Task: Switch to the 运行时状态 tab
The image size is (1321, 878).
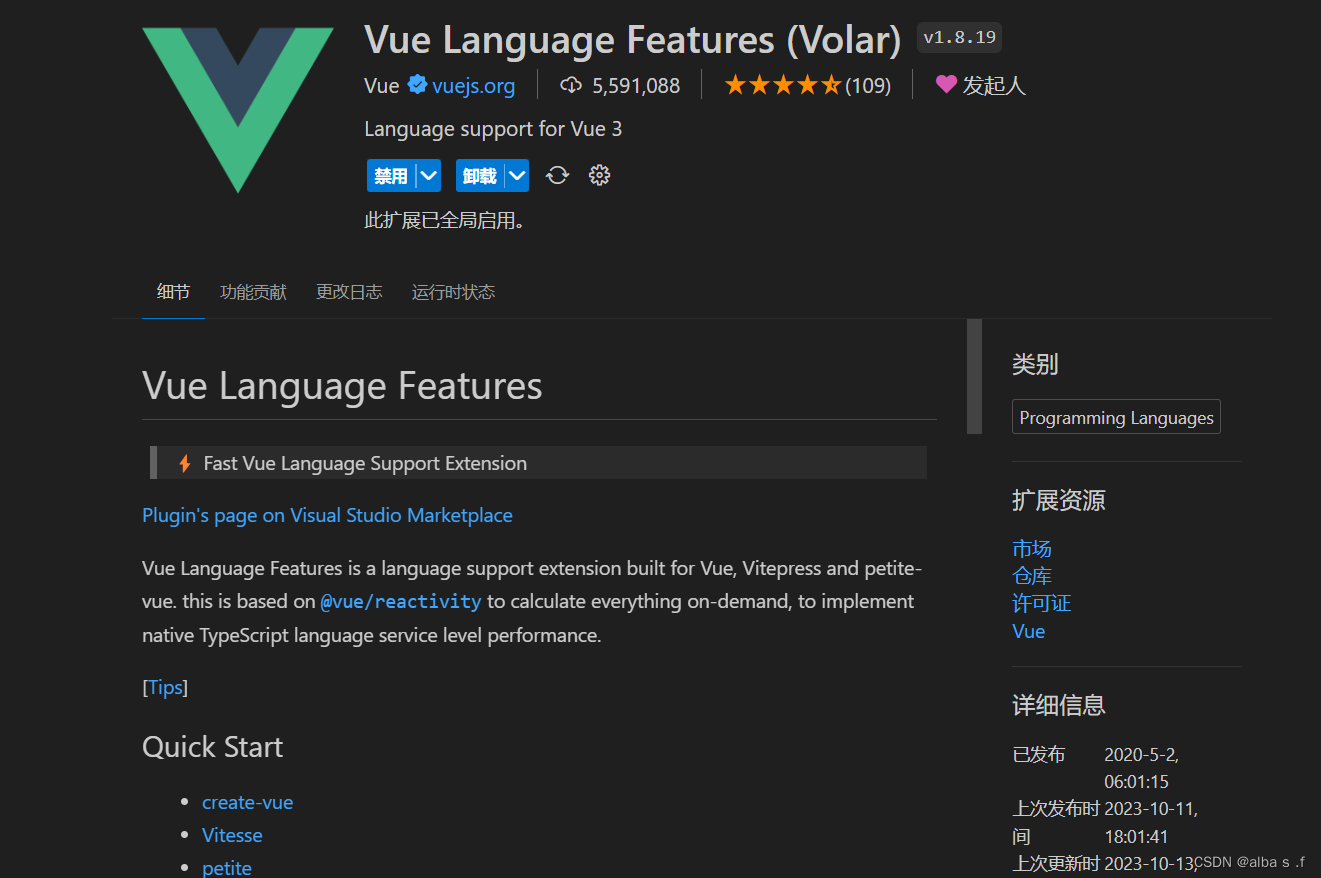Action: (x=453, y=291)
